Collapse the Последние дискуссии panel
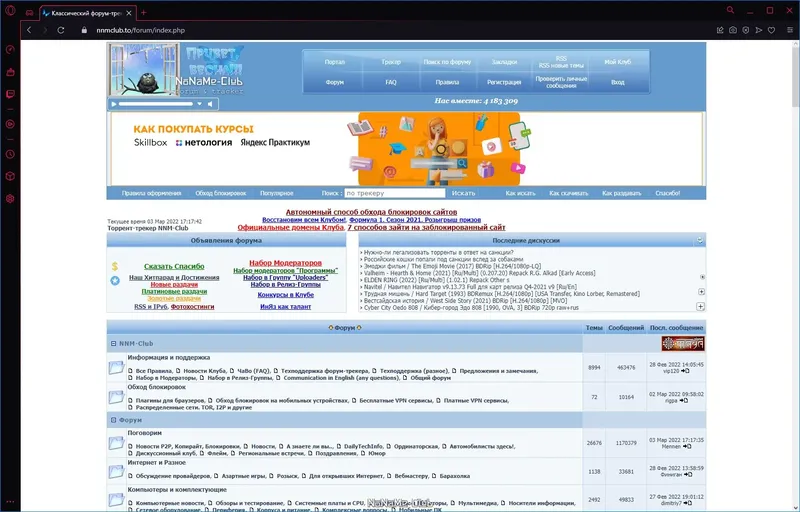The image size is (800, 512). pos(699,240)
